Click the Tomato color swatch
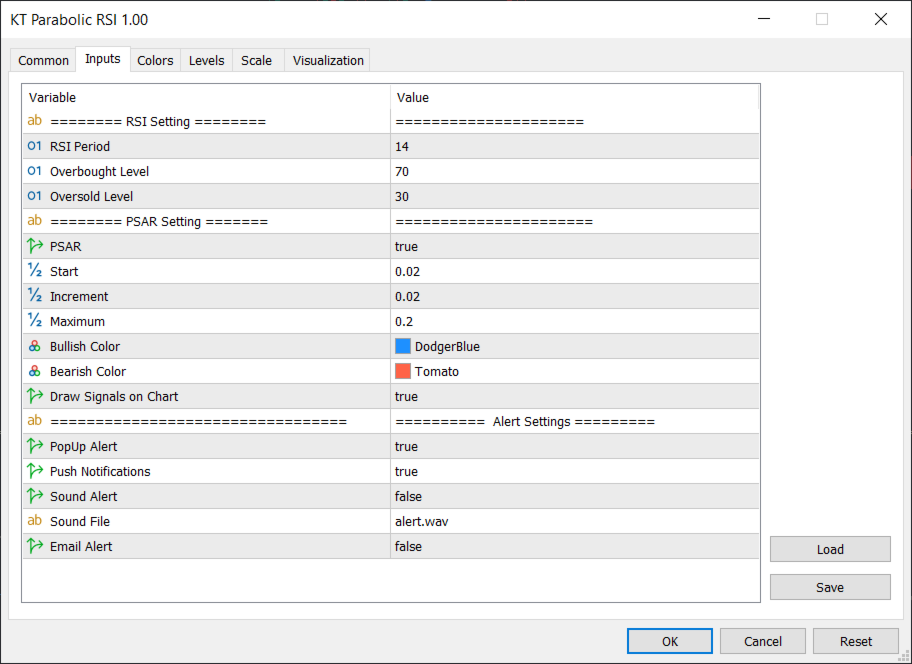The width and height of the screenshot is (912, 664). click(x=403, y=372)
